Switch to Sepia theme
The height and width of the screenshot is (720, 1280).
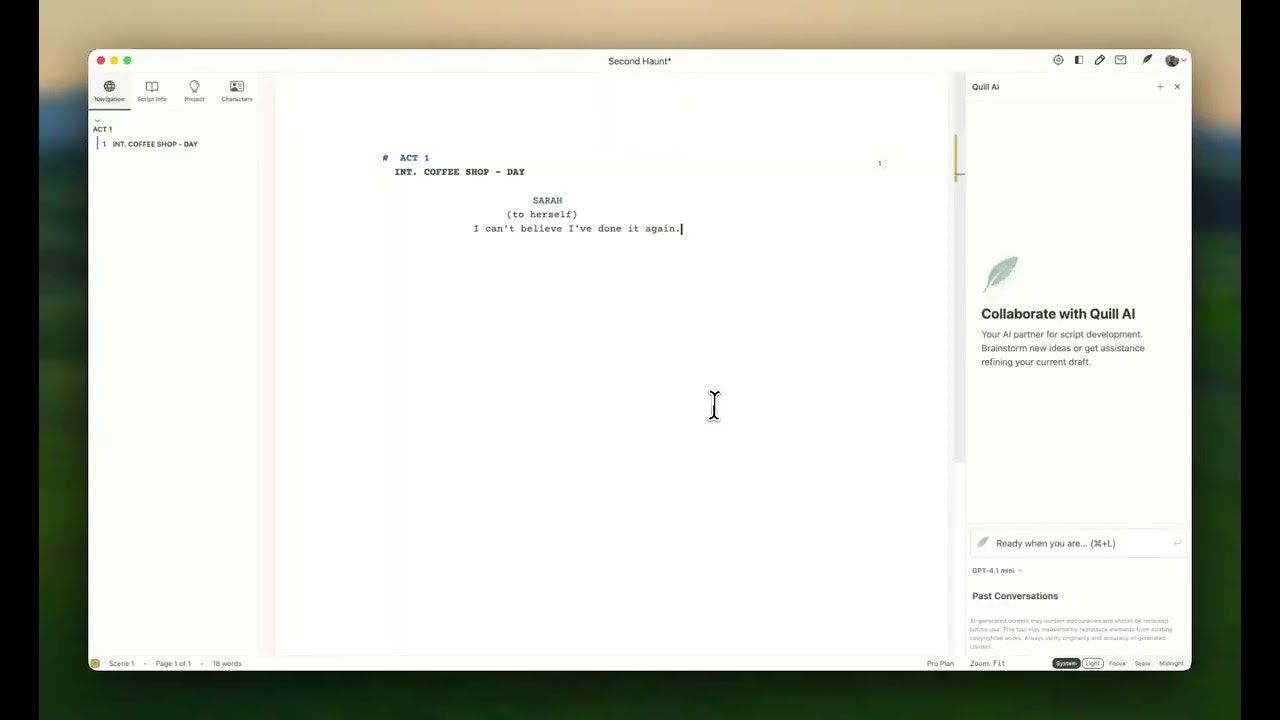[x=1142, y=663]
